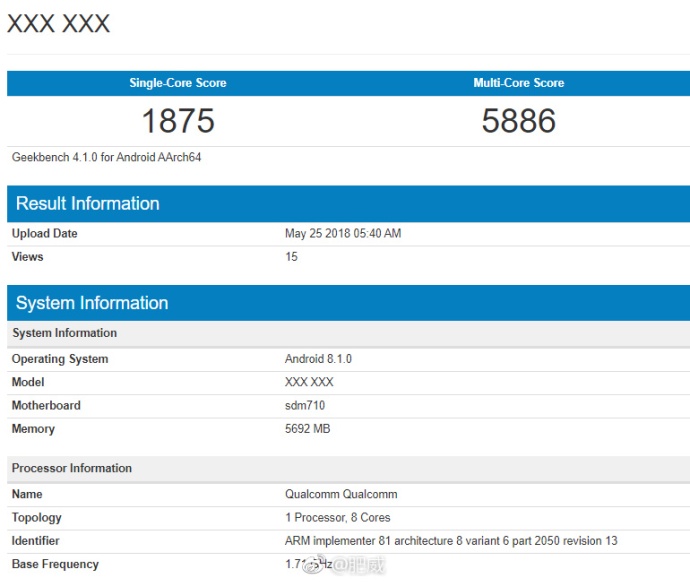Click the Views row label
The width and height of the screenshot is (690, 582).
27,257
